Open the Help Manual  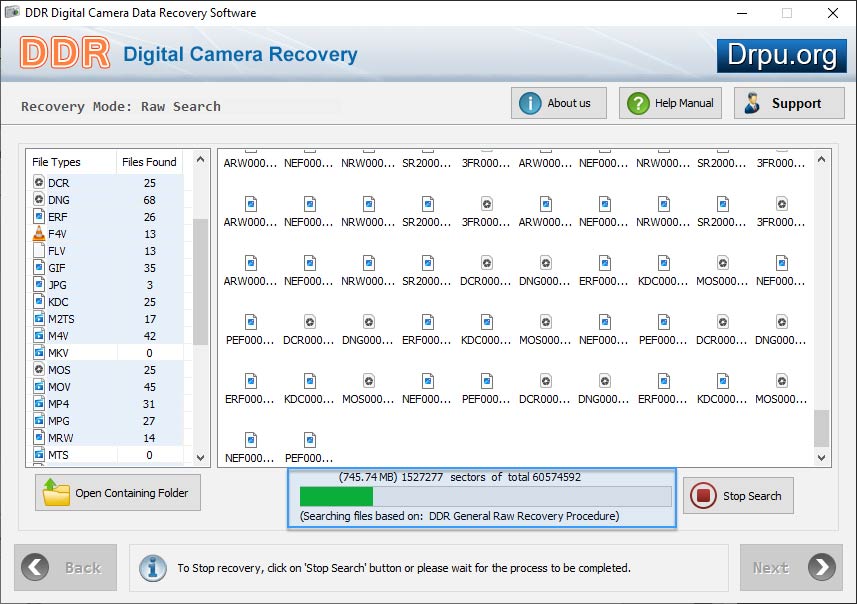click(670, 103)
